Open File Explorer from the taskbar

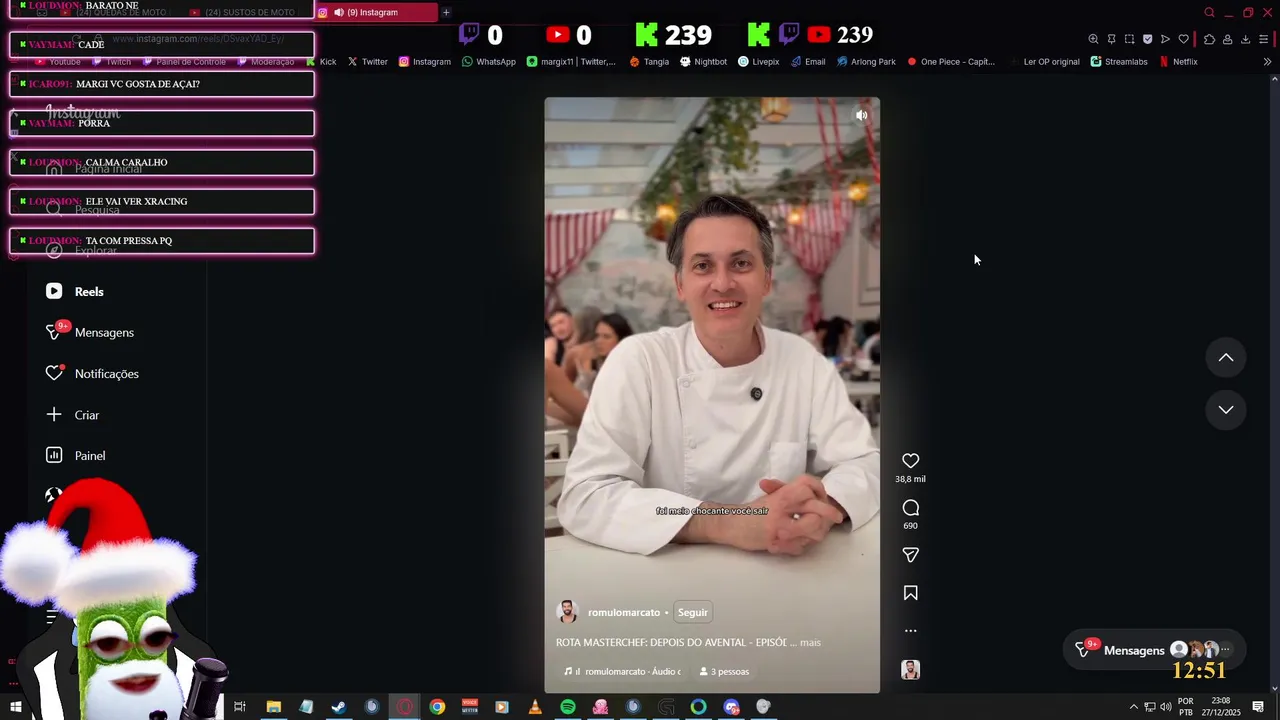click(x=273, y=707)
